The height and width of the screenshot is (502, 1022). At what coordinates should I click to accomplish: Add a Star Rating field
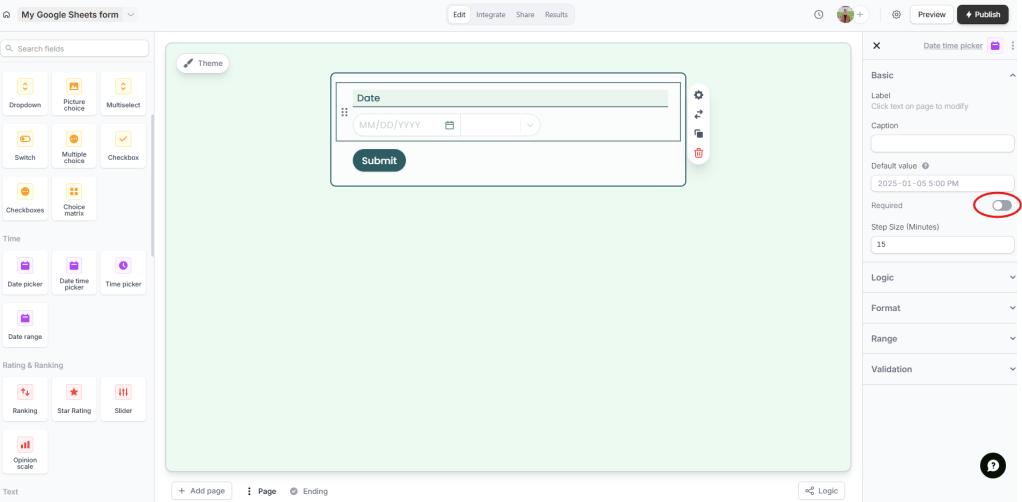click(x=74, y=398)
